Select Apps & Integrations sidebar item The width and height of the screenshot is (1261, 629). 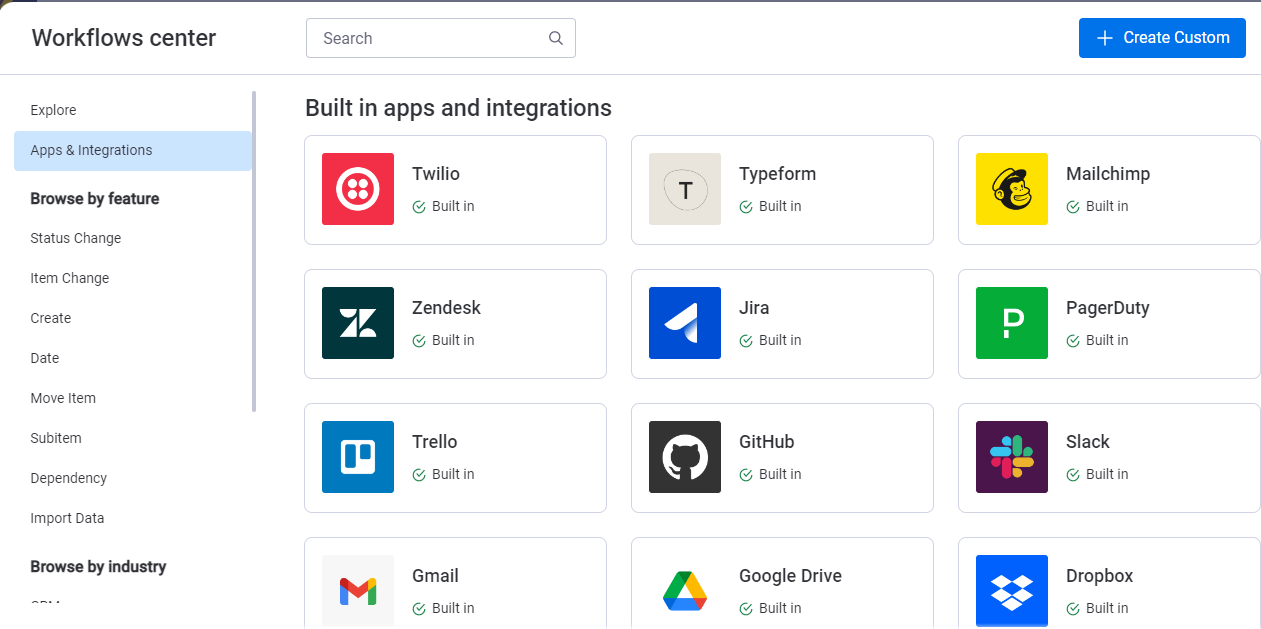click(x=91, y=150)
